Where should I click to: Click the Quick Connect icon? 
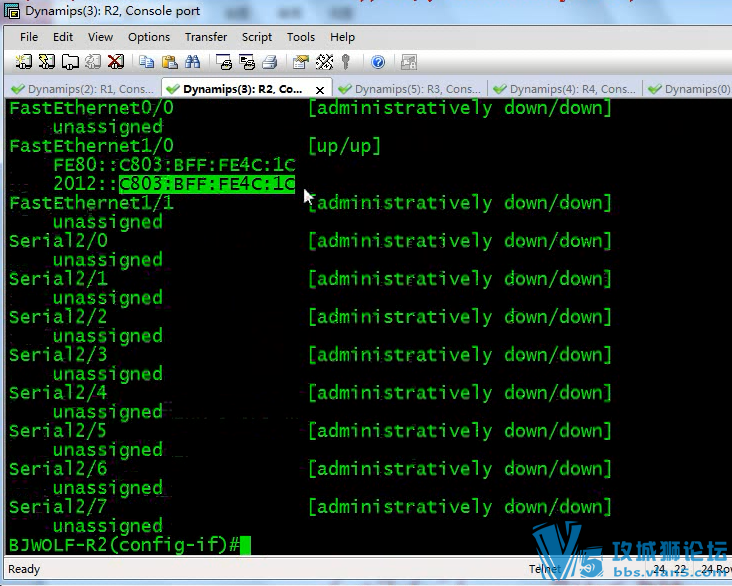tap(47, 62)
